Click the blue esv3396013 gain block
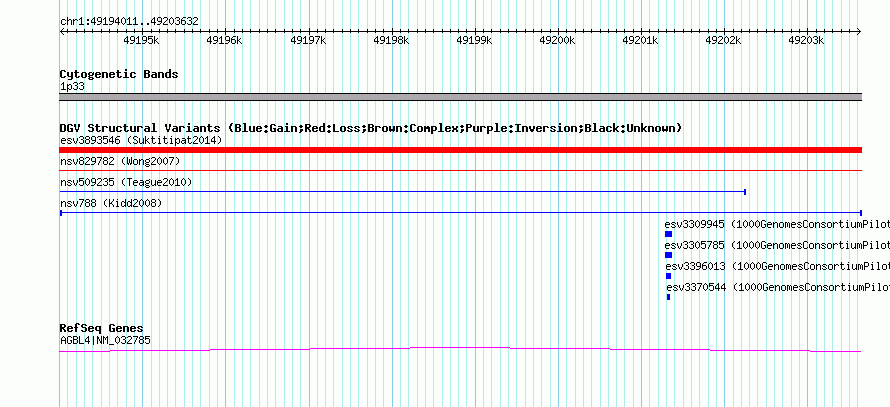 669,276
